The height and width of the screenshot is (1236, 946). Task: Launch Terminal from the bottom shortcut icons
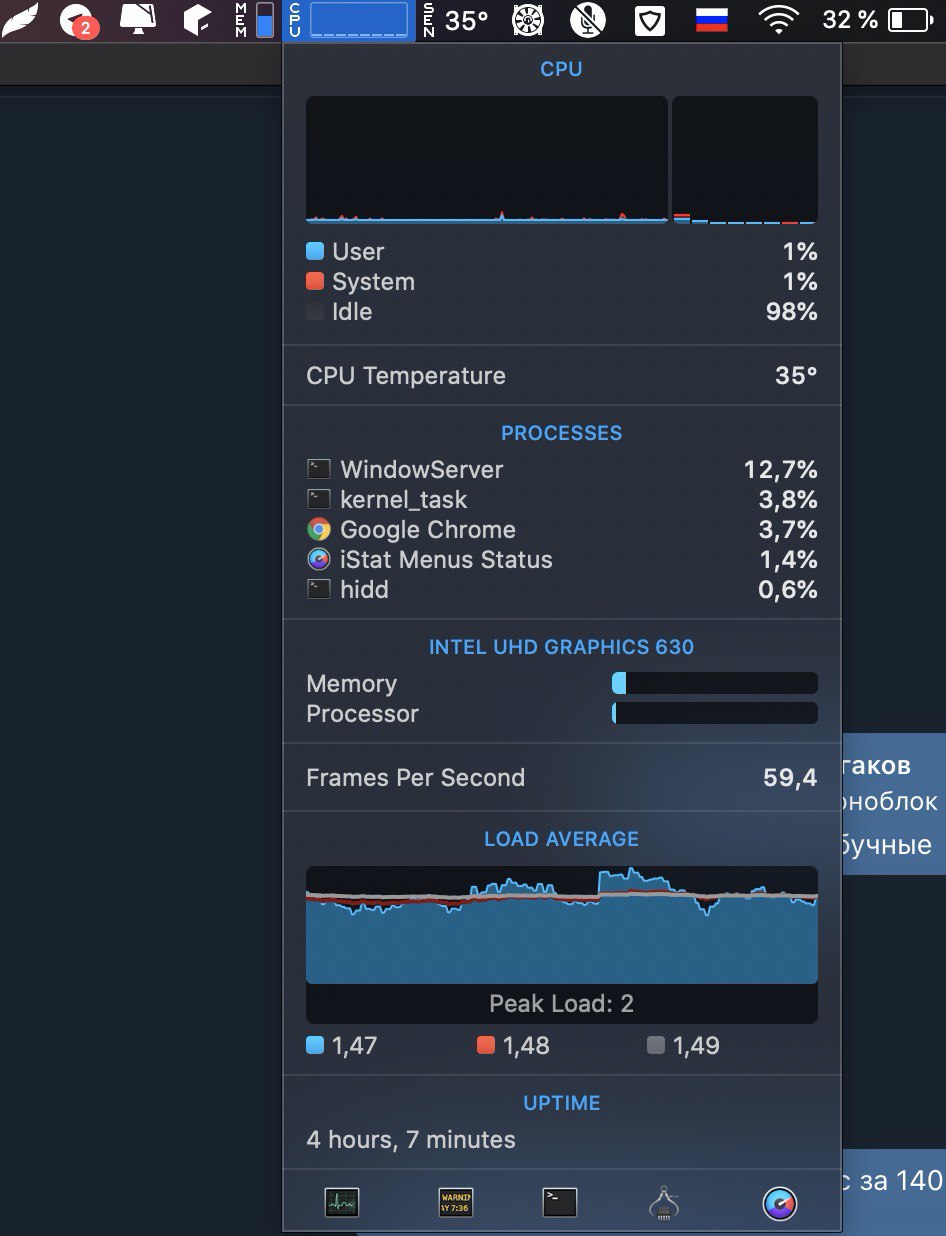560,1201
